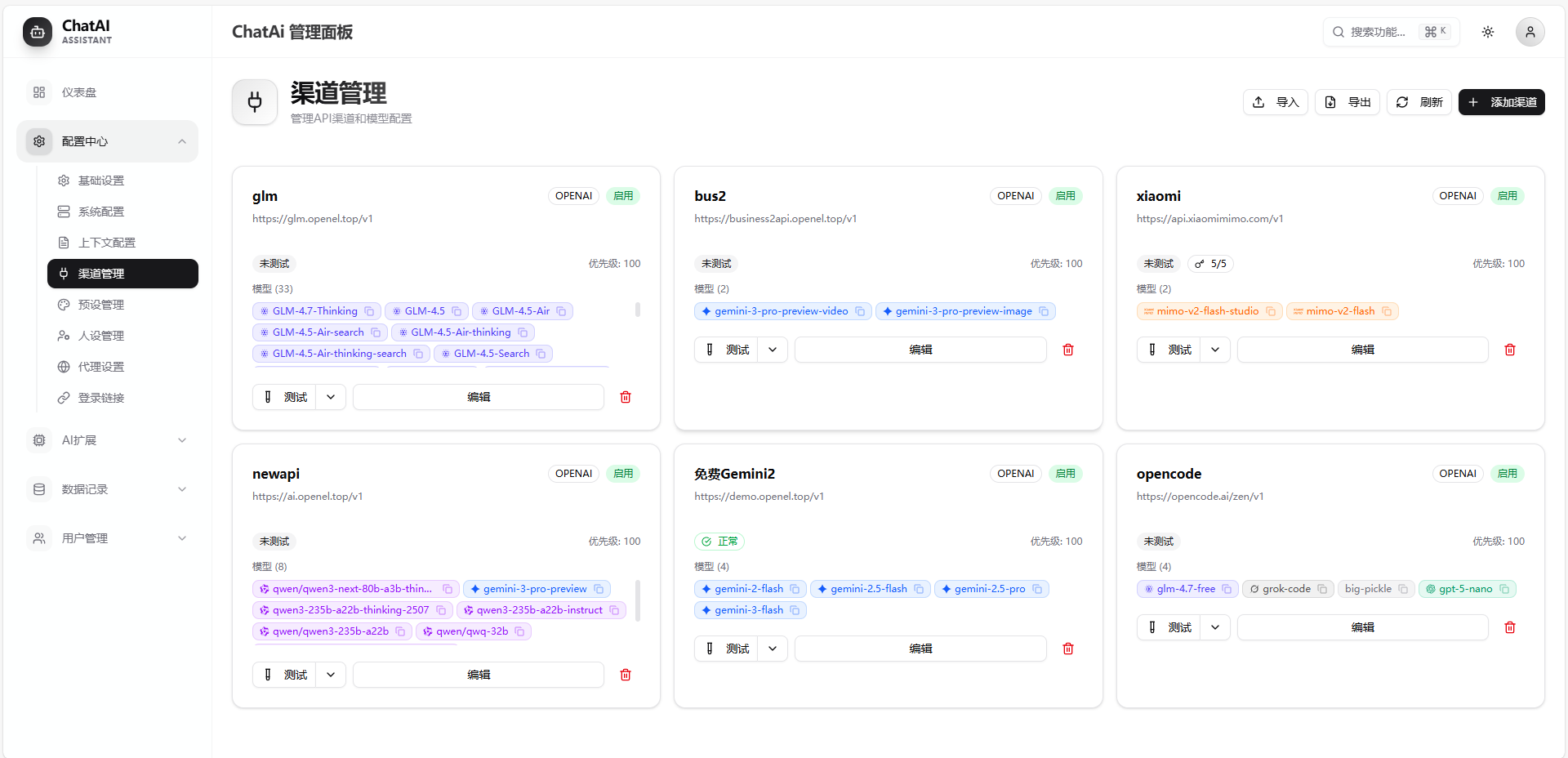Open test options dropdown on bus2 card
The width and height of the screenshot is (1568, 758).
point(773,350)
